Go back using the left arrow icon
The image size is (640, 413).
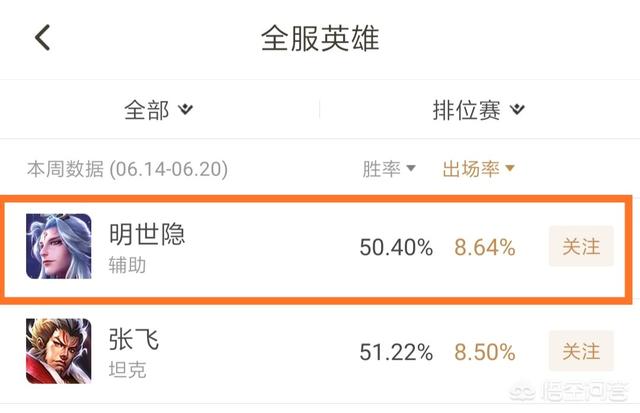(42, 38)
